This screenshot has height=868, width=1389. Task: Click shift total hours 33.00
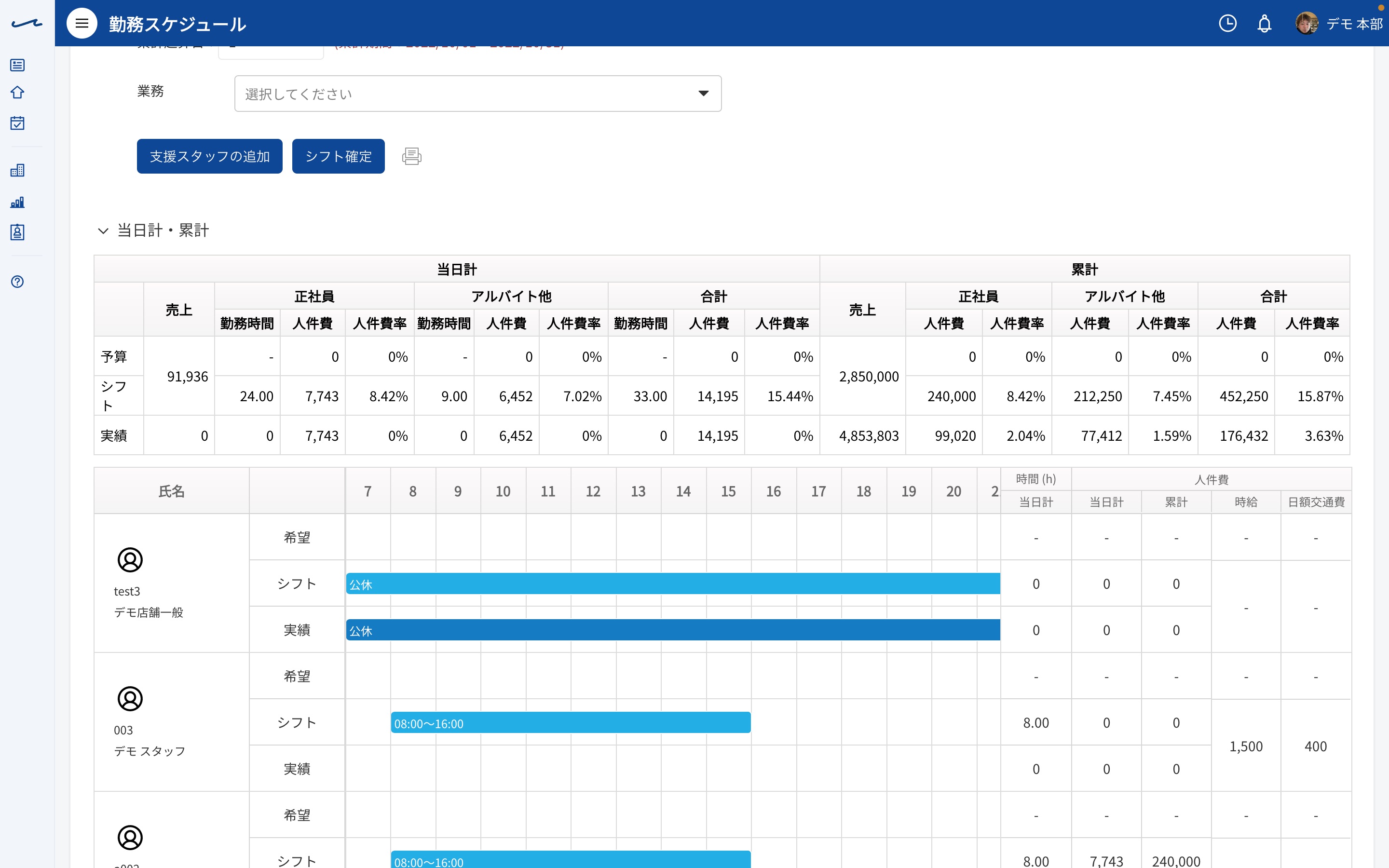[x=650, y=396]
